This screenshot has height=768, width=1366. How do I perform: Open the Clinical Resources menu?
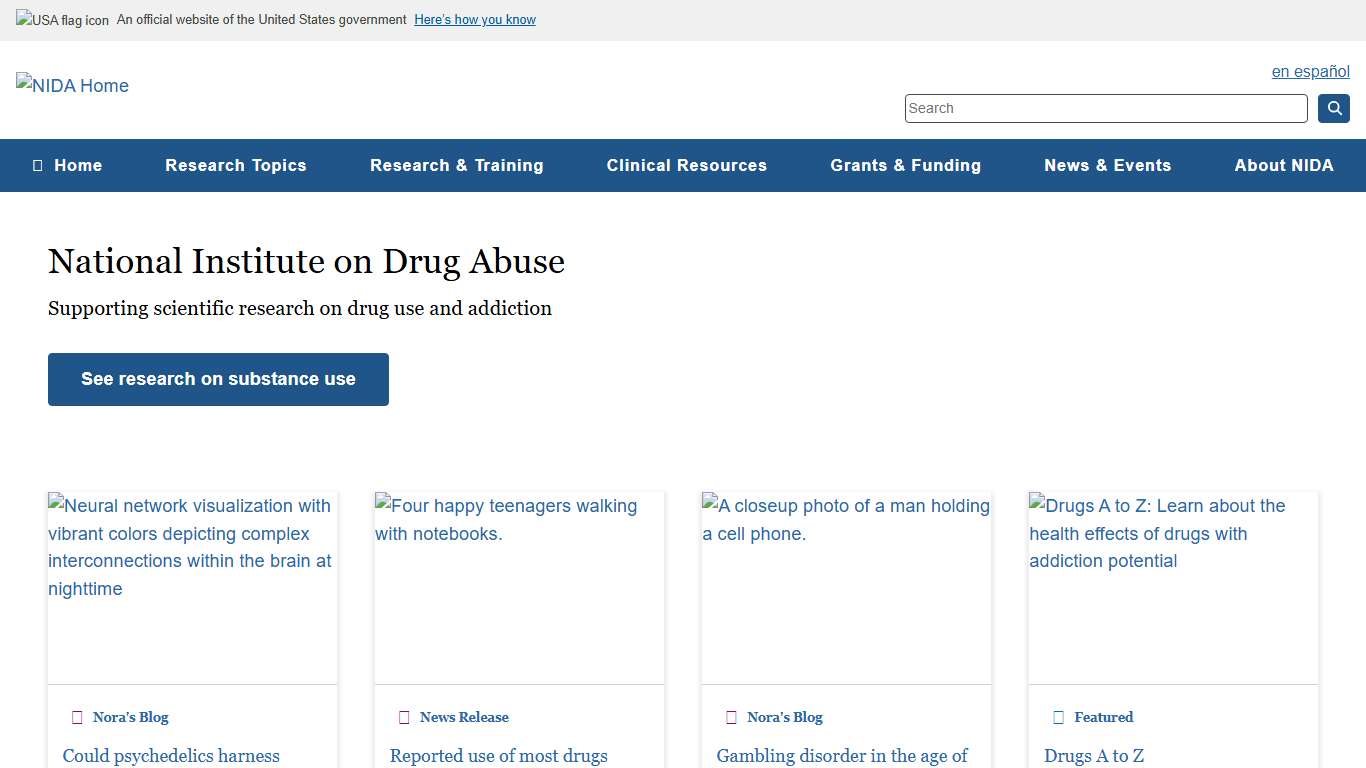(x=686, y=165)
